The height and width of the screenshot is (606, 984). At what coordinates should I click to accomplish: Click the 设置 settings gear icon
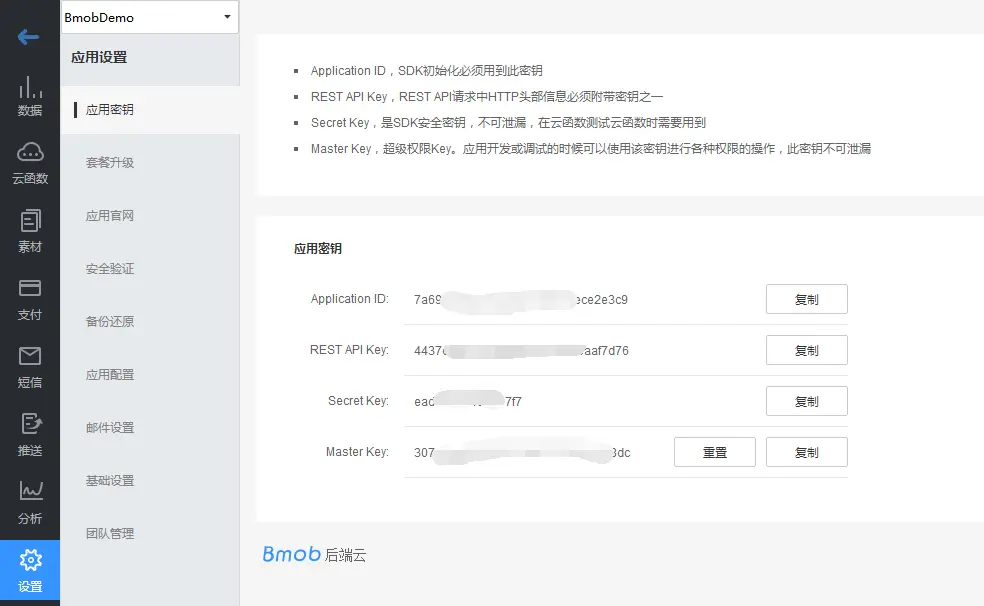[x=30, y=568]
